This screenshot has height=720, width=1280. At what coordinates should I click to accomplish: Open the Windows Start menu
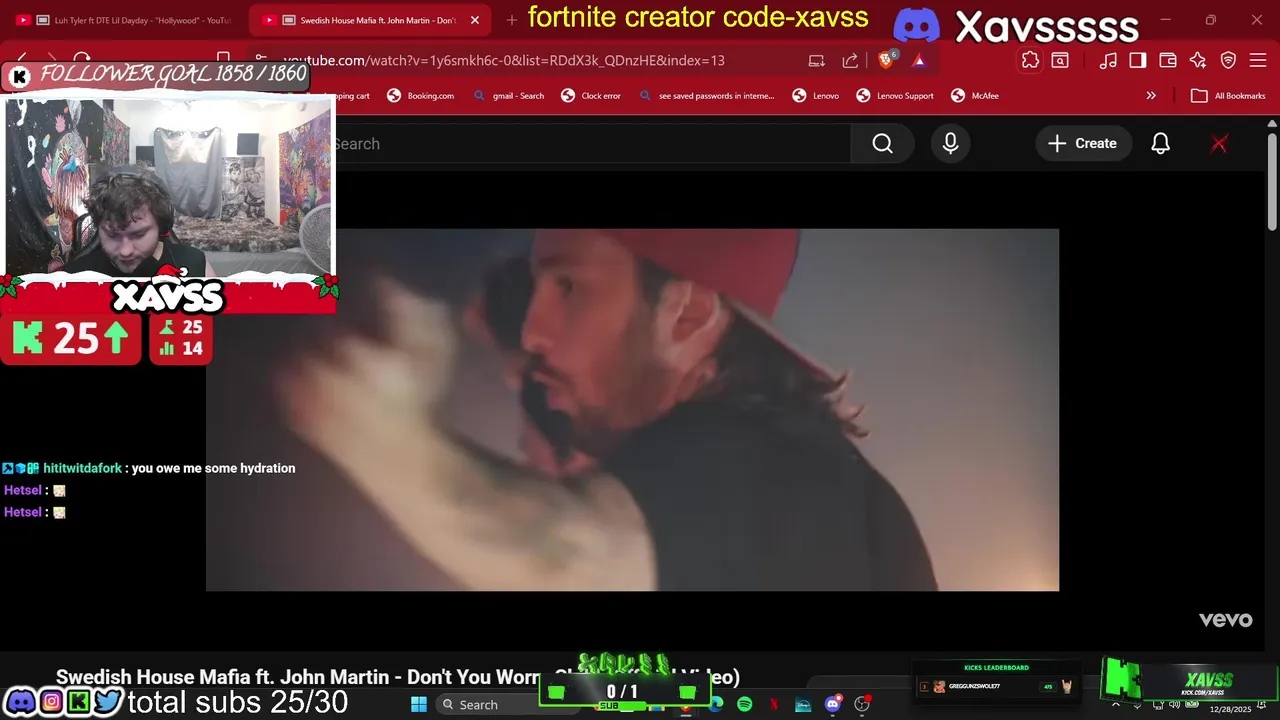coord(419,704)
